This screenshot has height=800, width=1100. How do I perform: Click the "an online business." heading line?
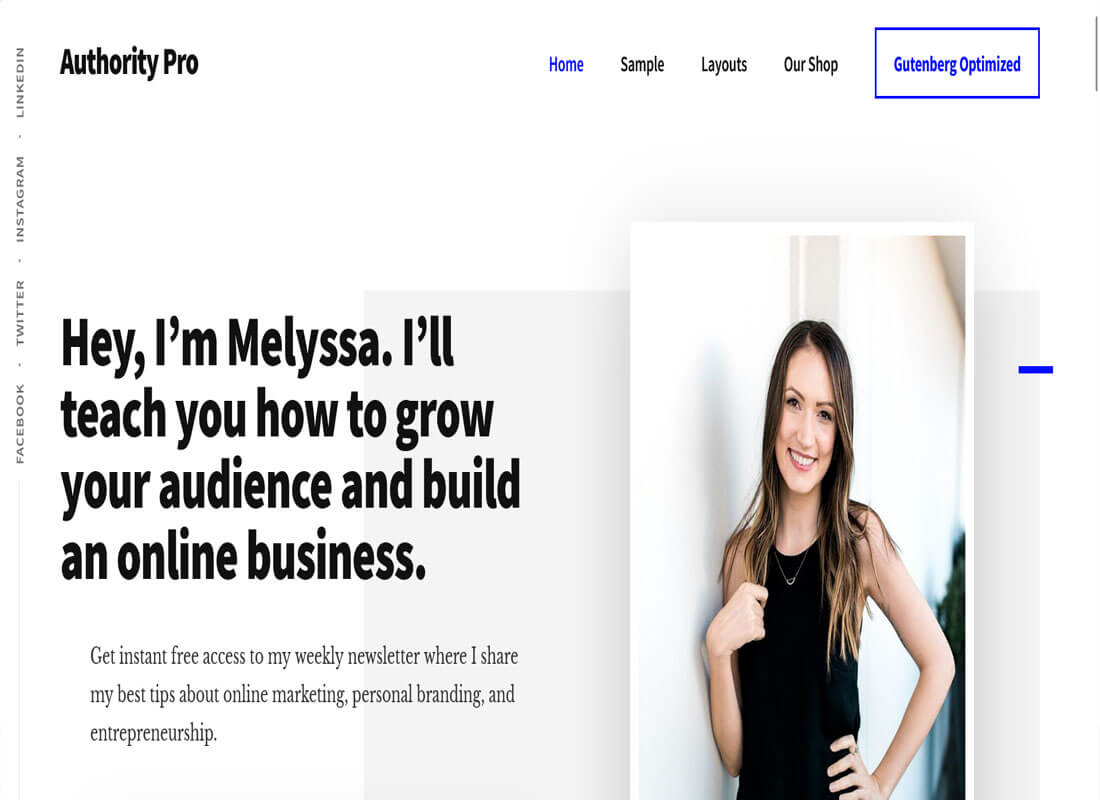tap(243, 556)
